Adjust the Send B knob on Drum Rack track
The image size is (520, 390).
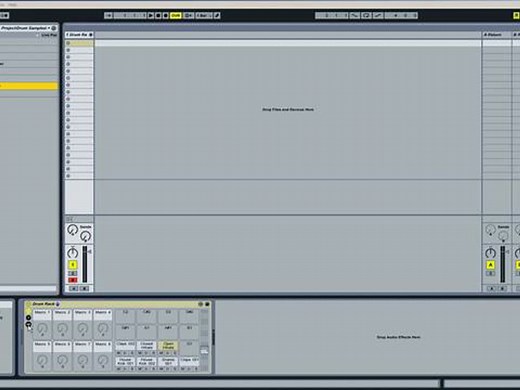(86, 236)
